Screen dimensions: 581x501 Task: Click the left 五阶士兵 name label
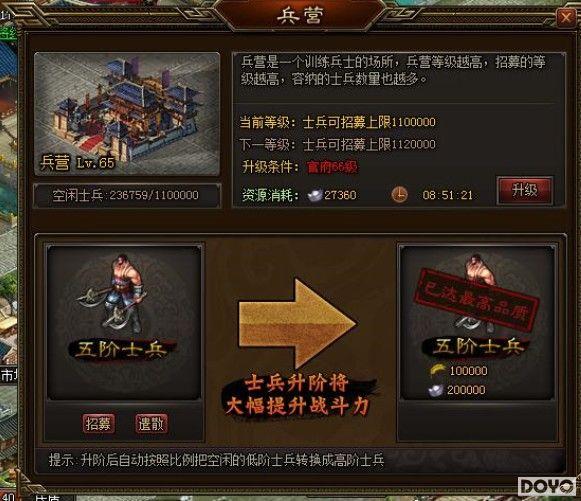coord(121,350)
